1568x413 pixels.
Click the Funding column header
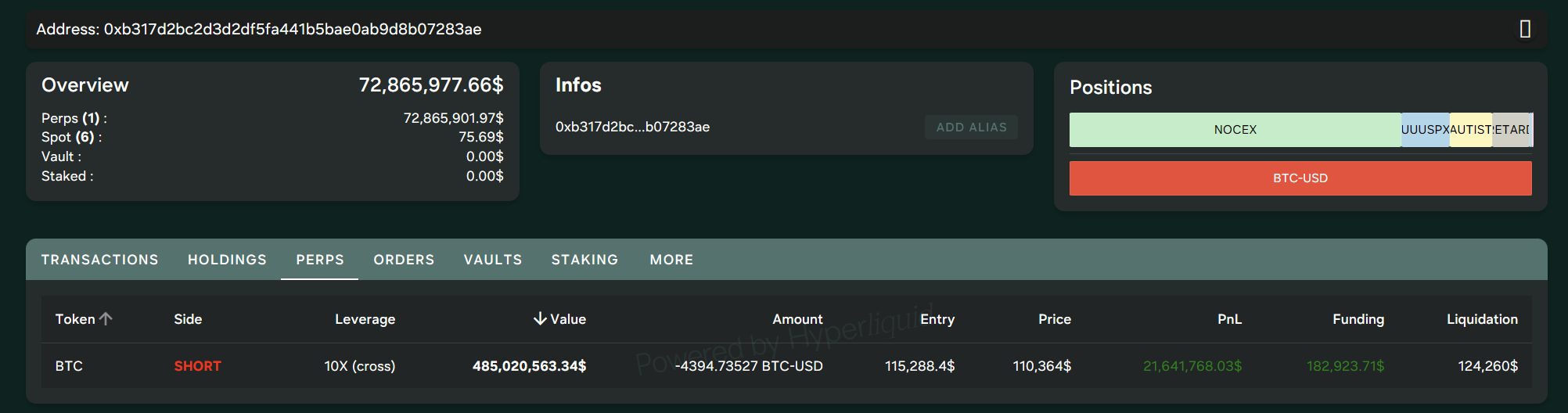[x=1358, y=319]
